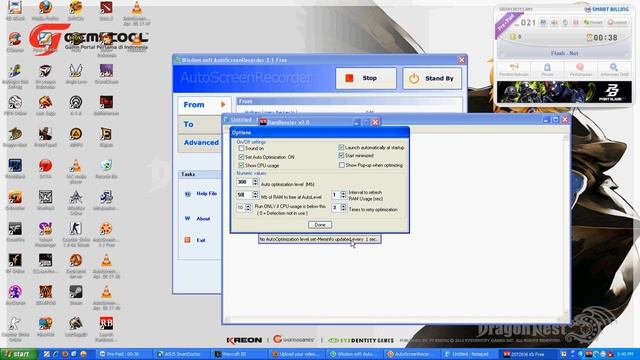Open the Windows Start menu
The image size is (640, 360).
pos(18,354)
